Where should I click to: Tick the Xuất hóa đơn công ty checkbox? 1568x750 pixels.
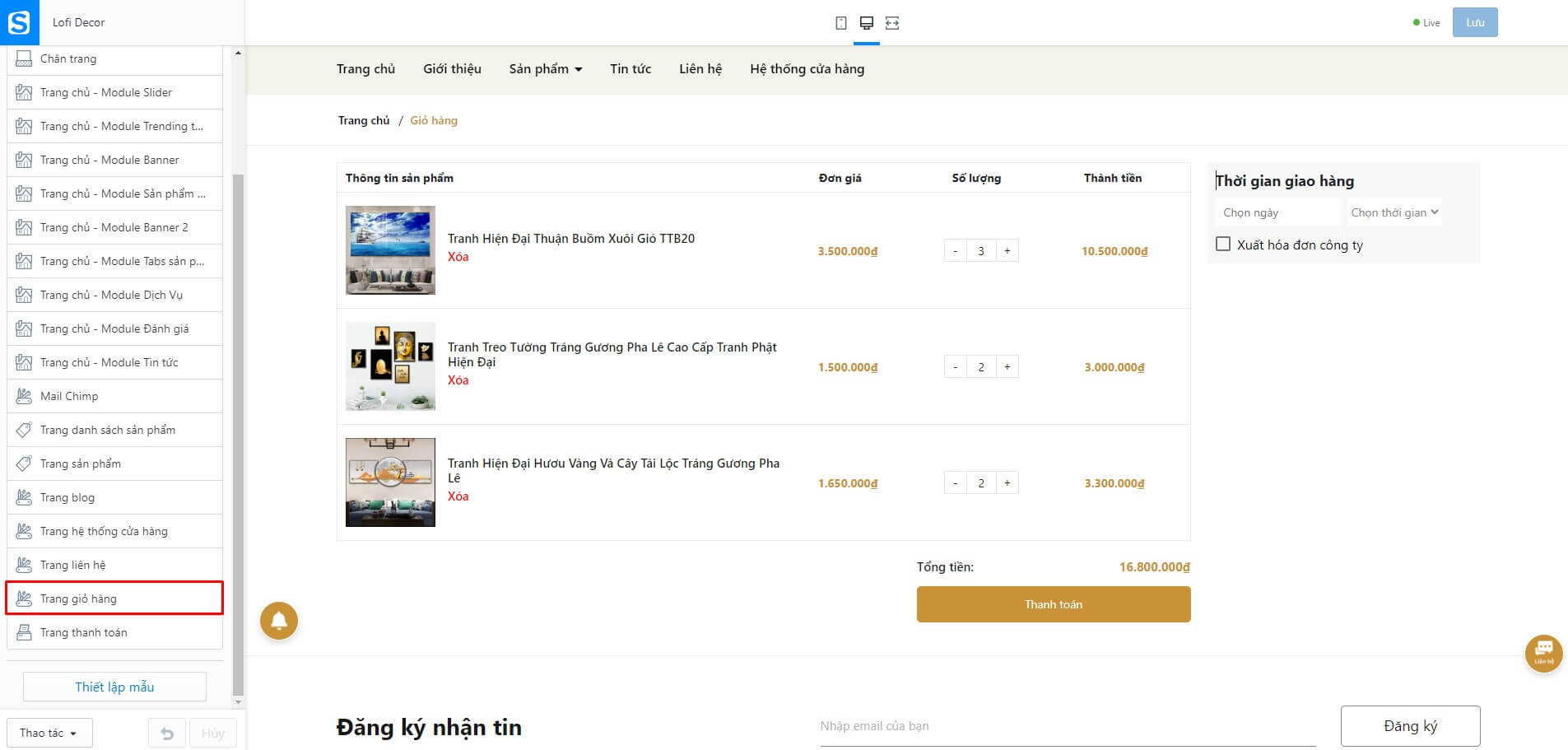pos(1223,244)
